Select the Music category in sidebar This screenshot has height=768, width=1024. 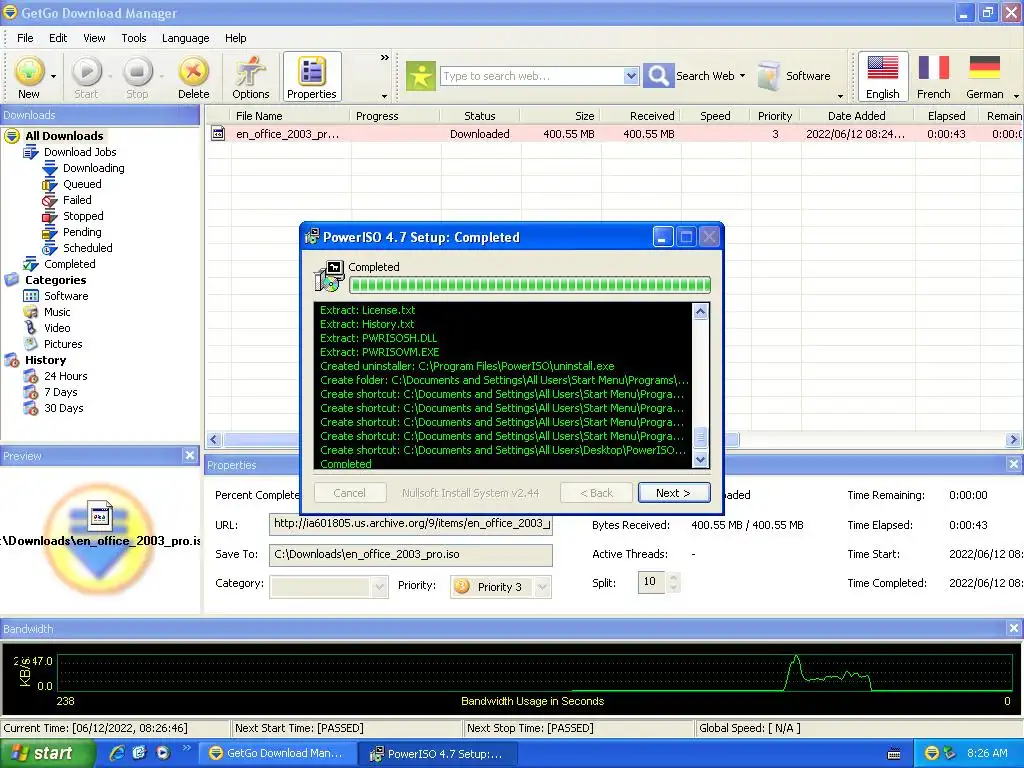click(x=57, y=312)
